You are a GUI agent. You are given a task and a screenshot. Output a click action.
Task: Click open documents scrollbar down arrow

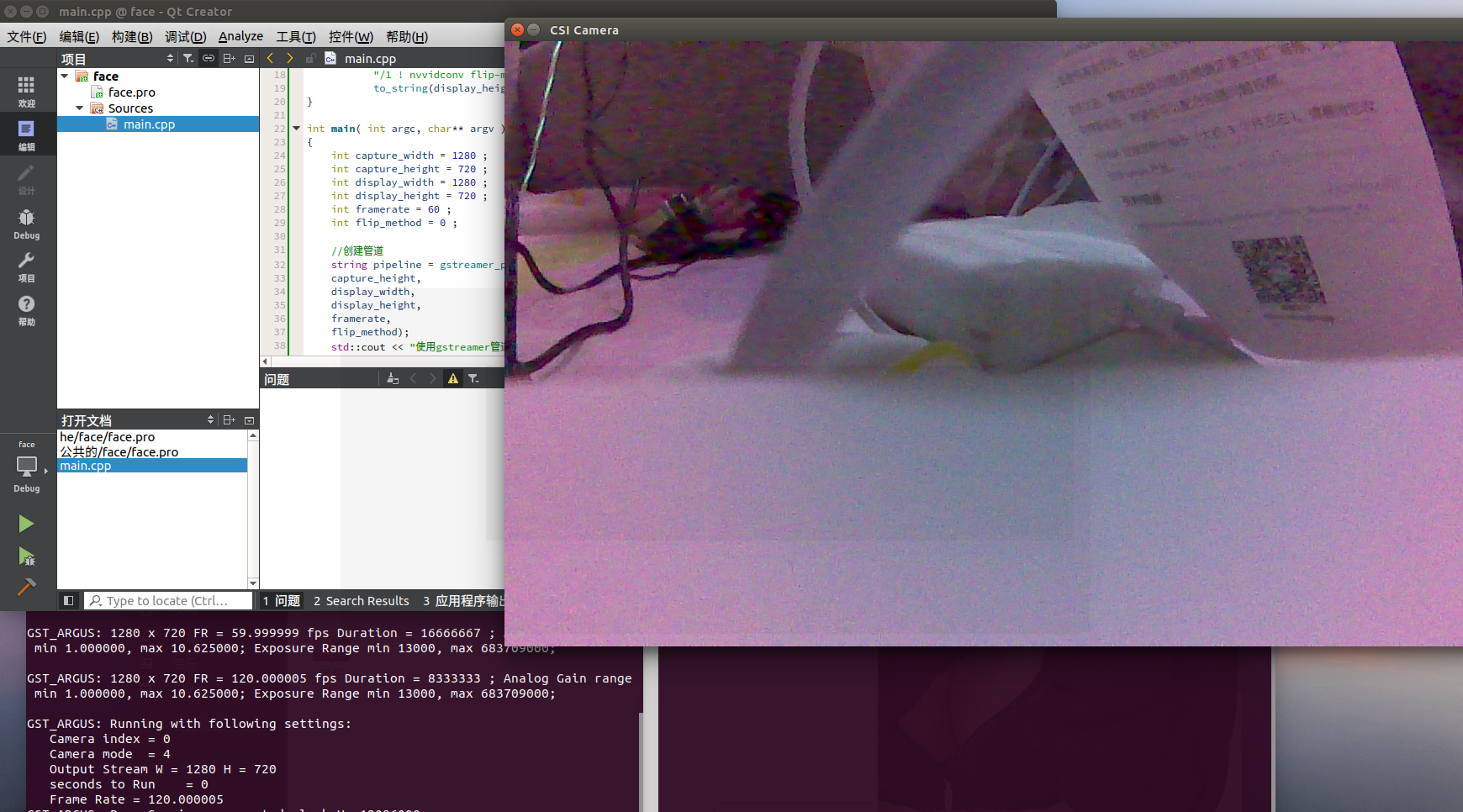(253, 583)
